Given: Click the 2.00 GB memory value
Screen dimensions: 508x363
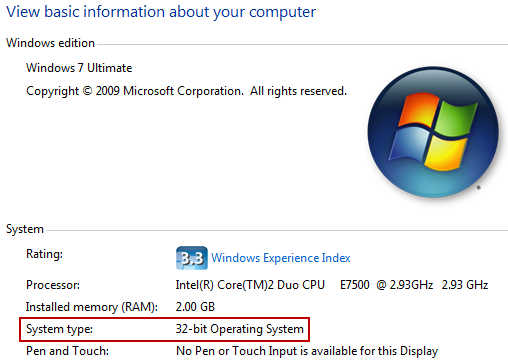Looking at the screenshot, I should (195, 307).
